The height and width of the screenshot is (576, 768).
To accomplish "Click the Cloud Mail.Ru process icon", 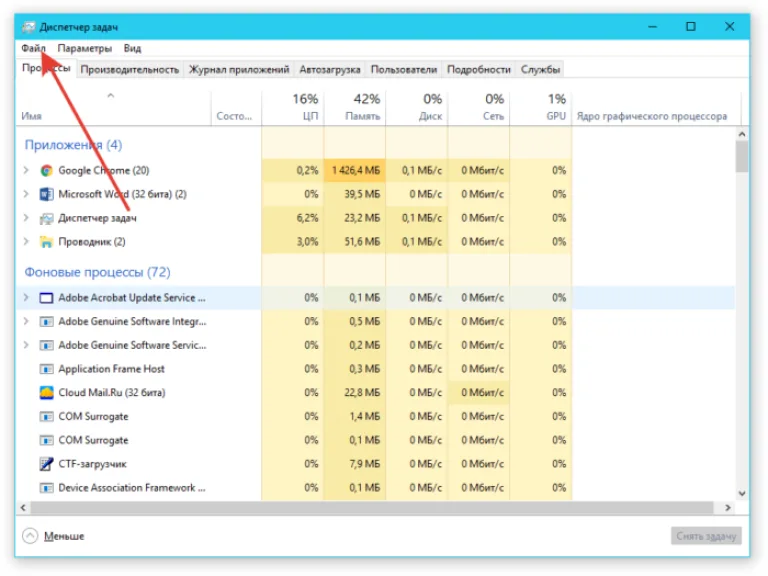I will click(47, 393).
